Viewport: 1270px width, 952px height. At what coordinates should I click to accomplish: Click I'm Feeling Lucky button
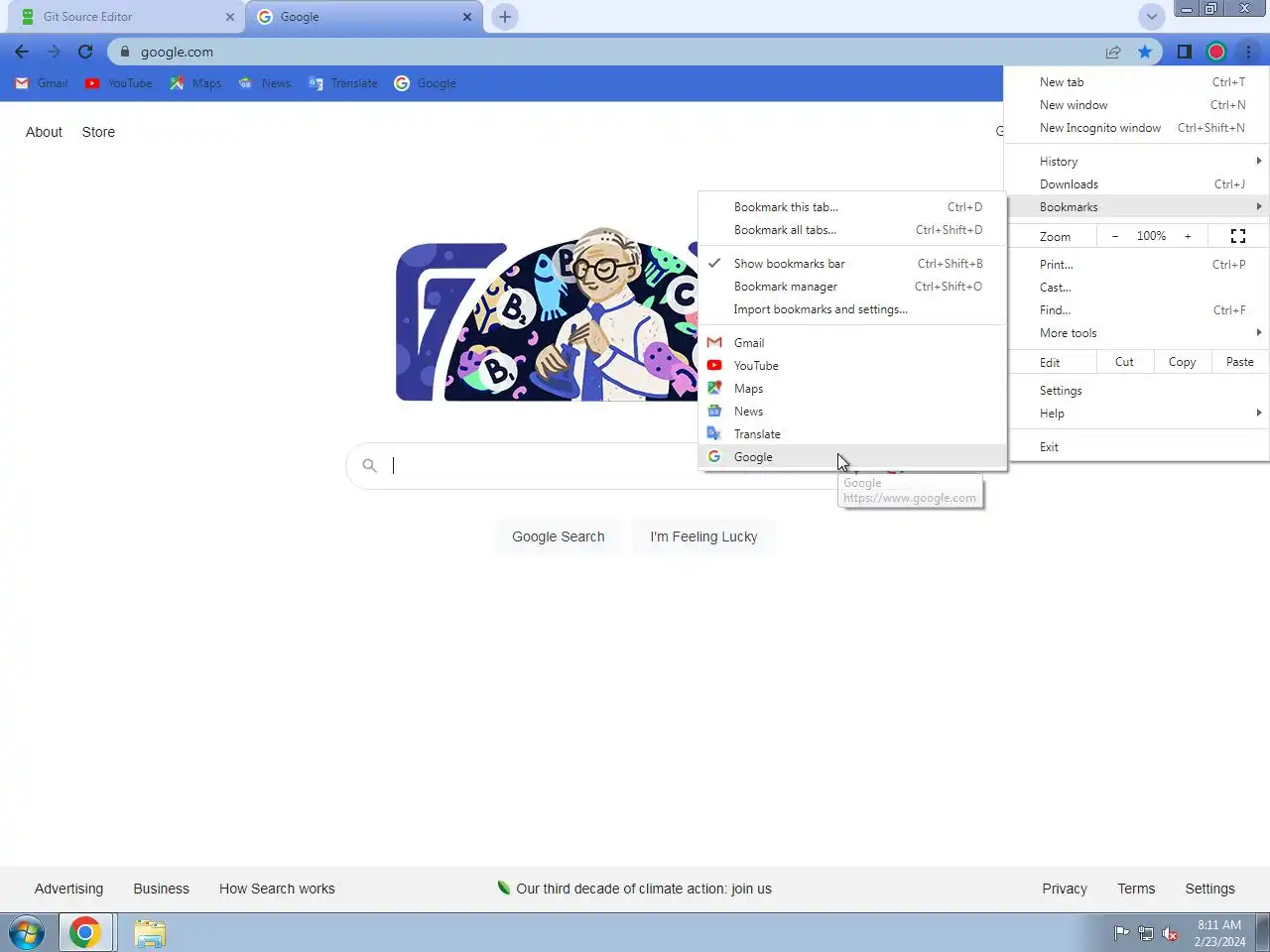703,536
